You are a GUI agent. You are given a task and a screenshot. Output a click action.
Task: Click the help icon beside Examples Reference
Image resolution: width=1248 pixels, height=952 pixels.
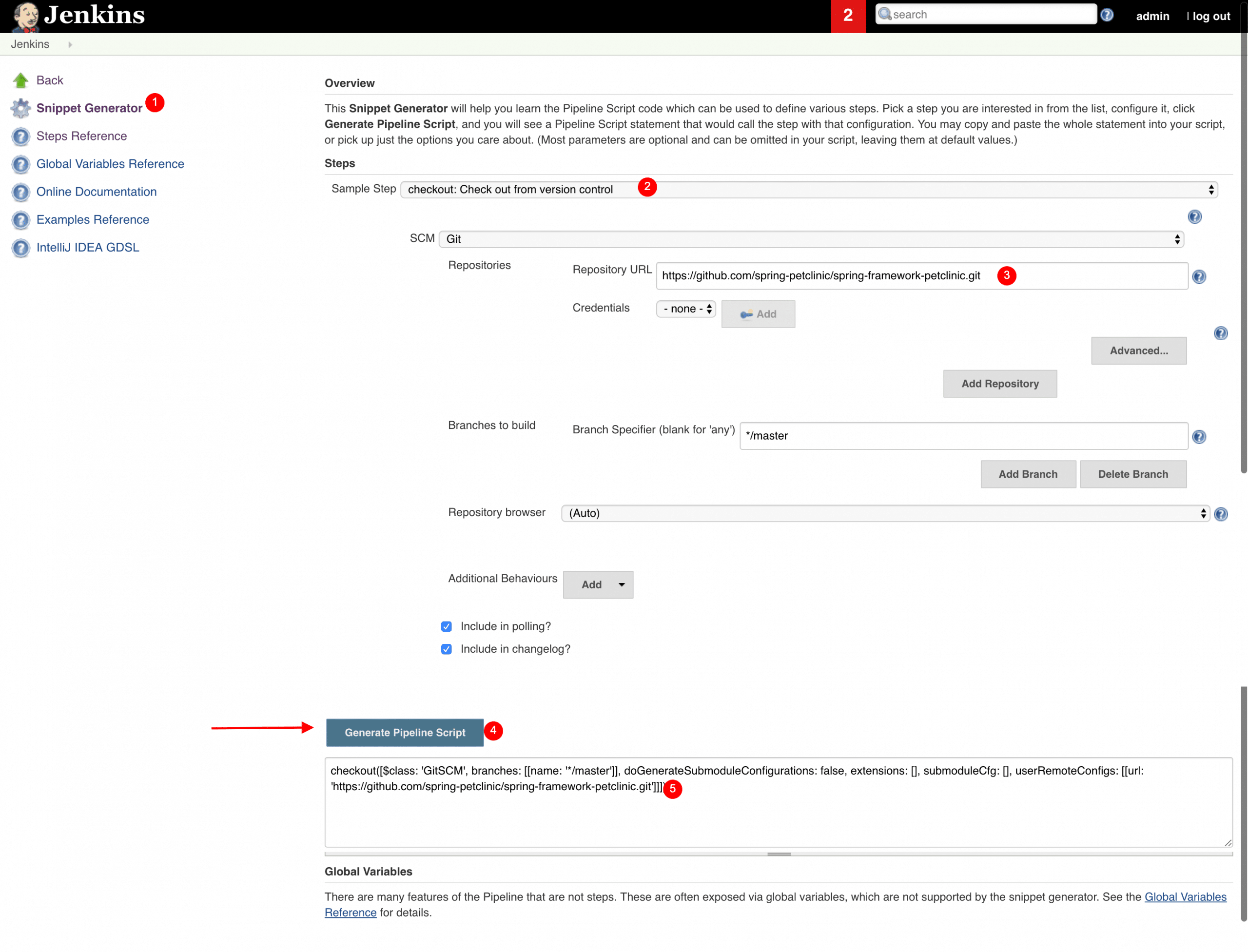point(21,220)
